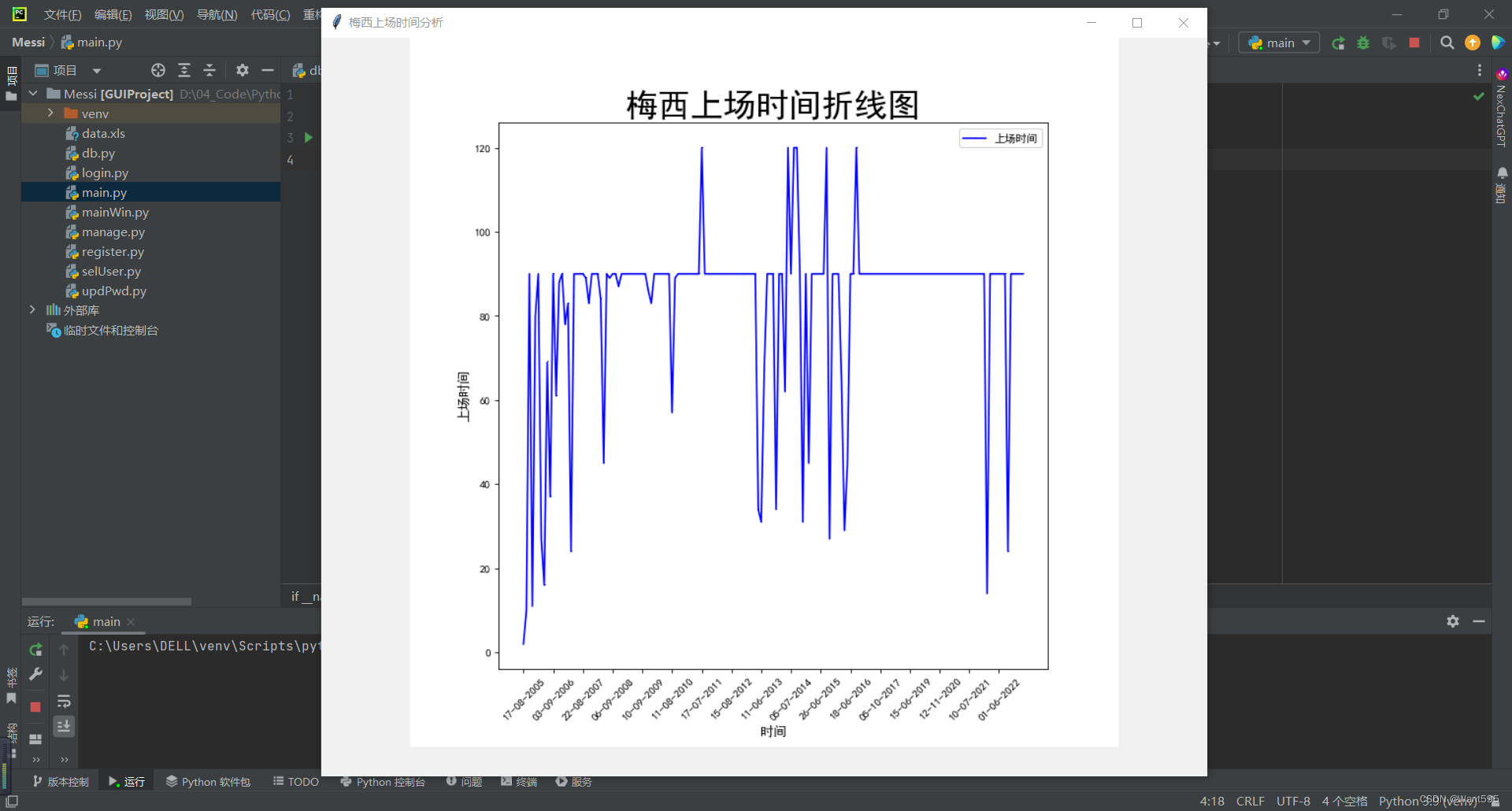Click the down-the-stack-trace arrow
The image size is (1512, 811).
coord(64,675)
